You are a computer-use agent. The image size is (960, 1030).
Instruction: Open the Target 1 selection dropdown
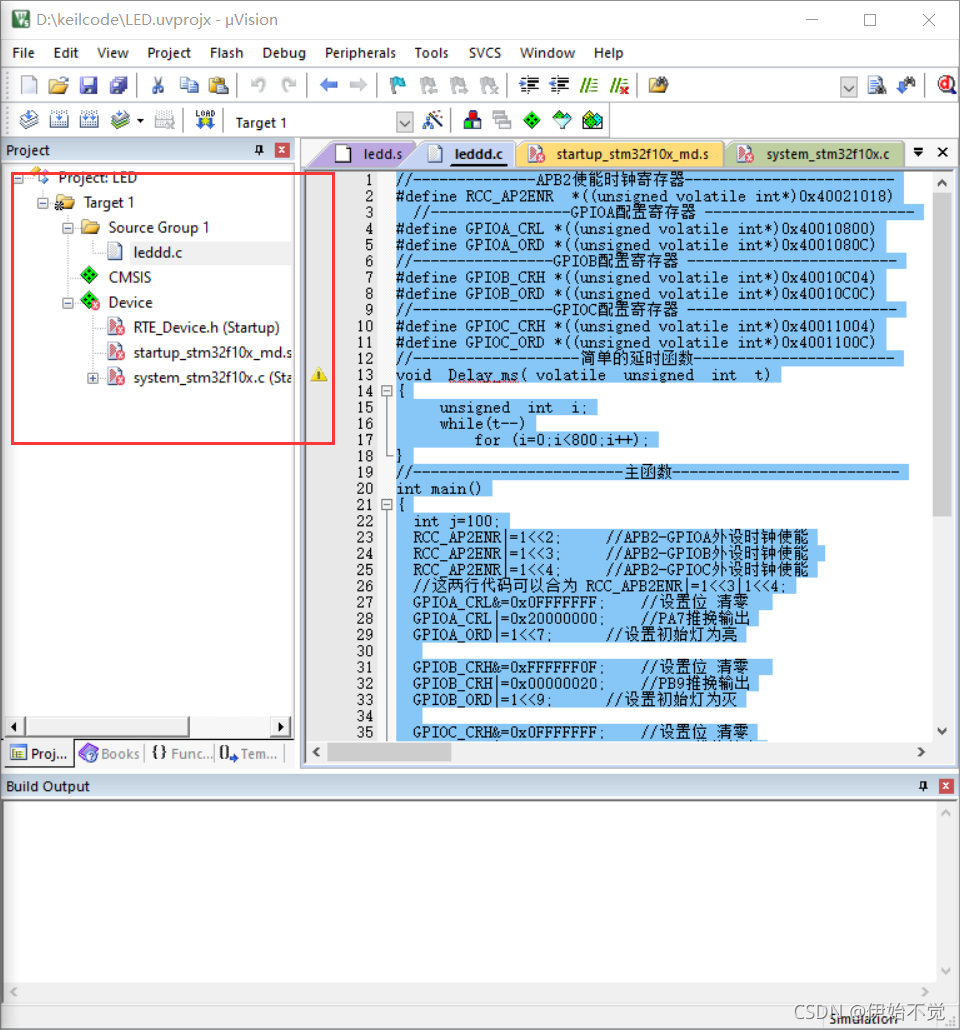[x=405, y=122]
